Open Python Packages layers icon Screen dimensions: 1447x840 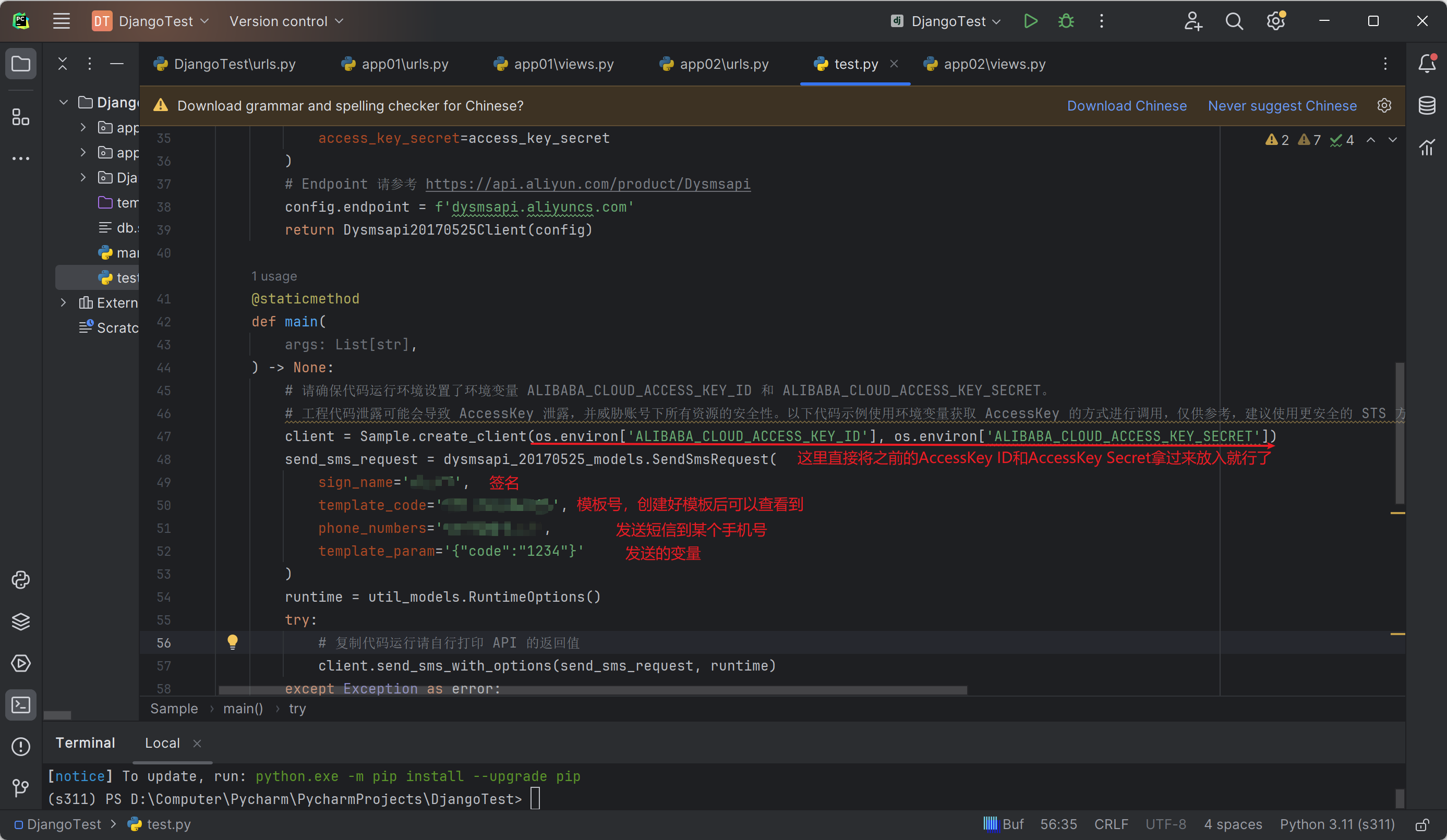[x=21, y=622]
